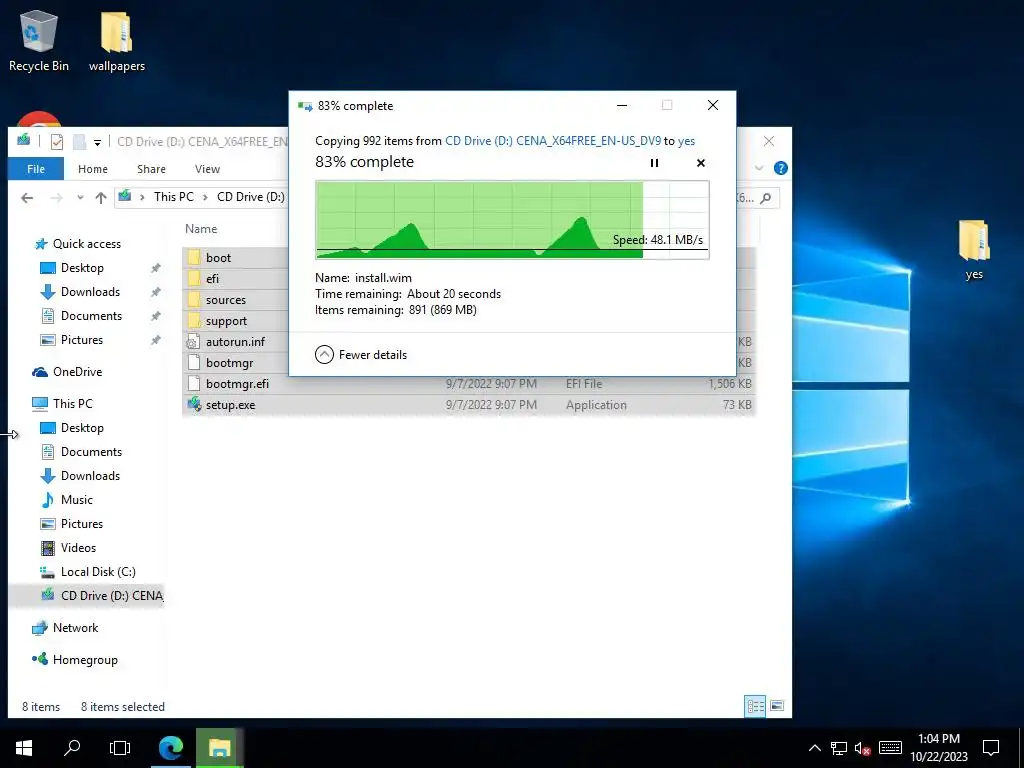Switch to the Home ribbon tab
1024x768 pixels.
[x=93, y=168]
